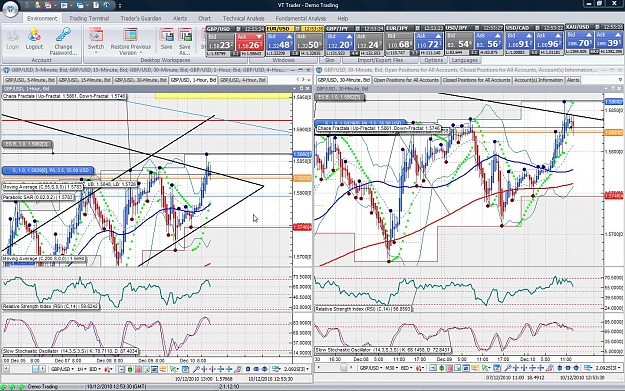Click GBP/USD red Ask price button
Screen dimensions: 625x391
point(249,41)
